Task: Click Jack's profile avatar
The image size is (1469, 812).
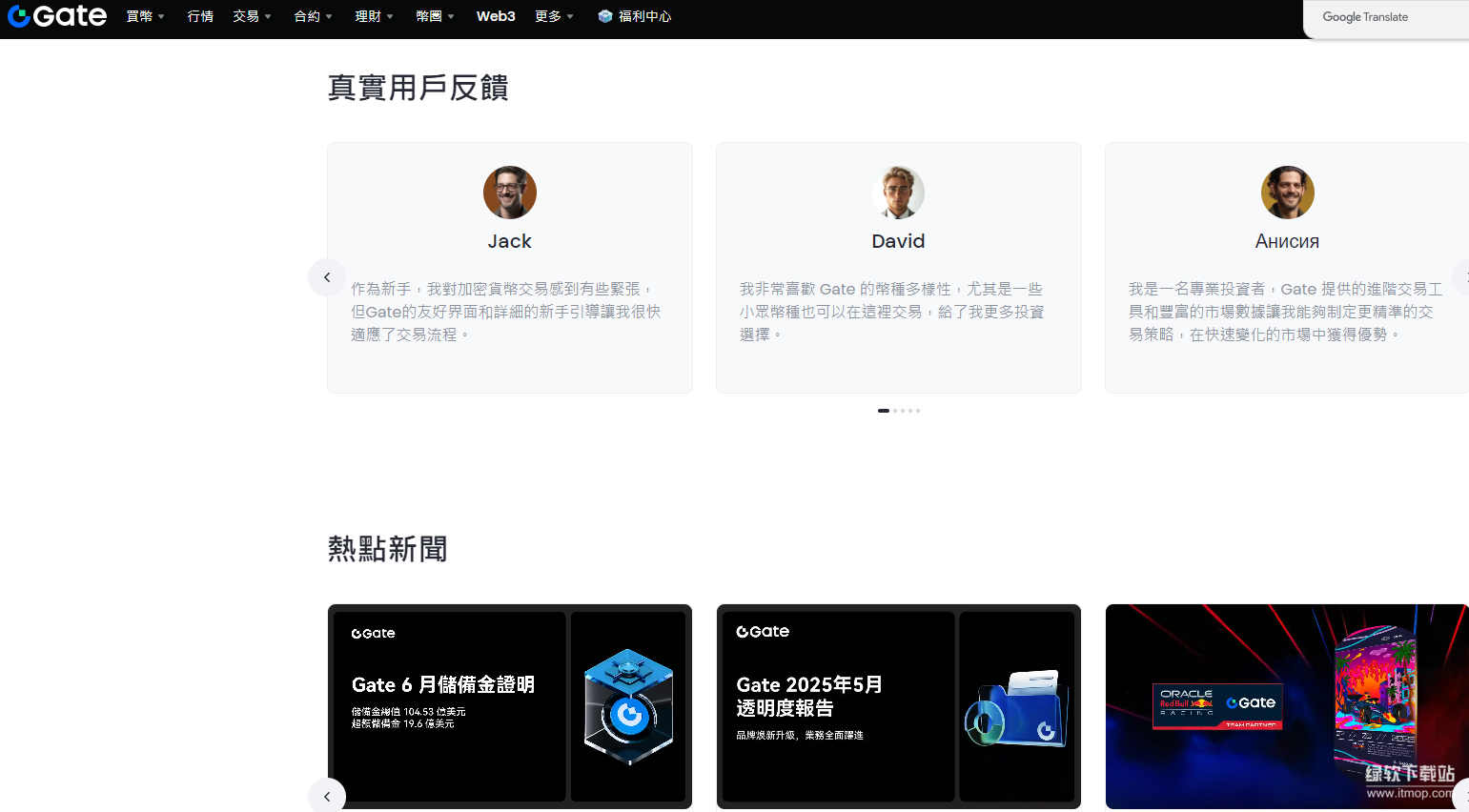Action: point(509,193)
